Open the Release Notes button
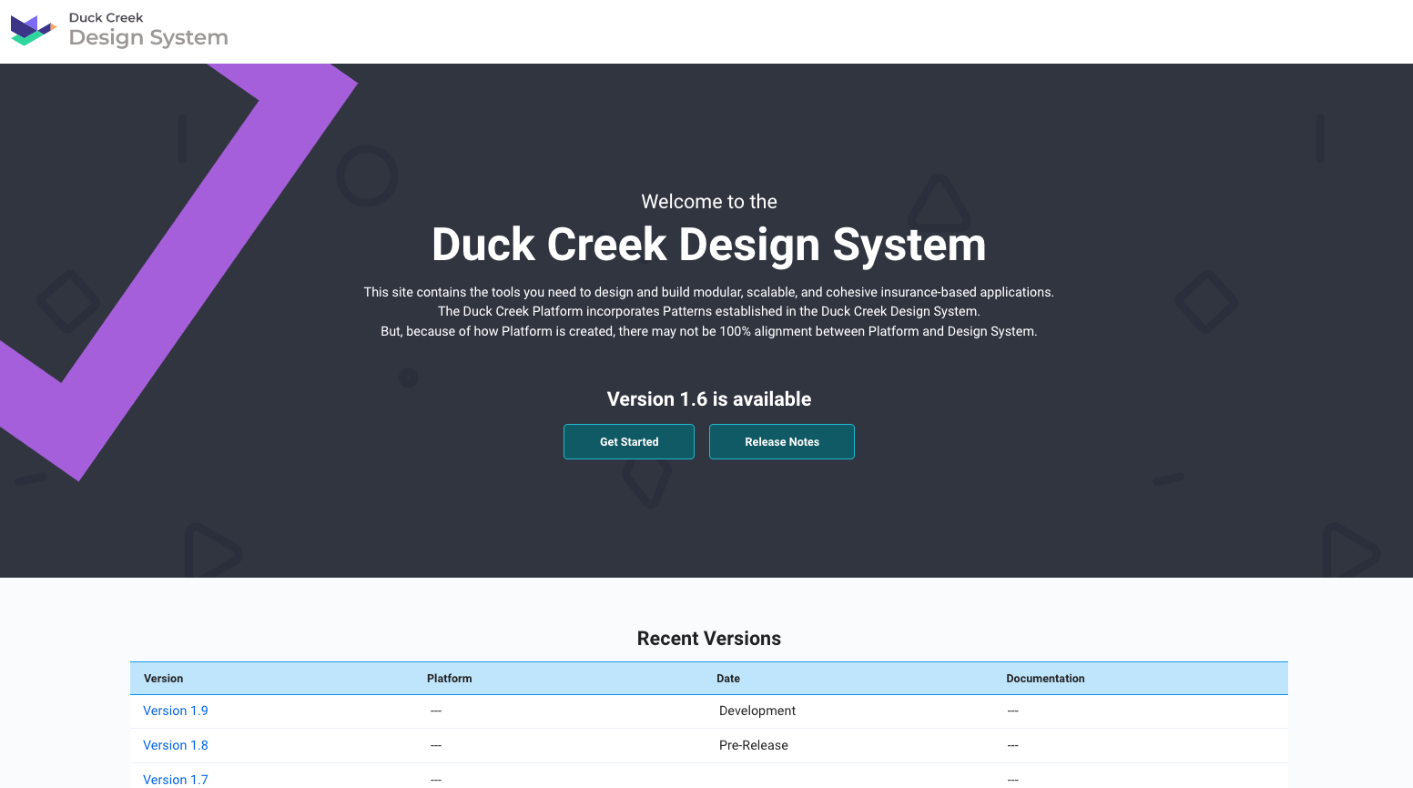Image resolution: width=1413 pixels, height=788 pixels. click(x=782, y=442)
